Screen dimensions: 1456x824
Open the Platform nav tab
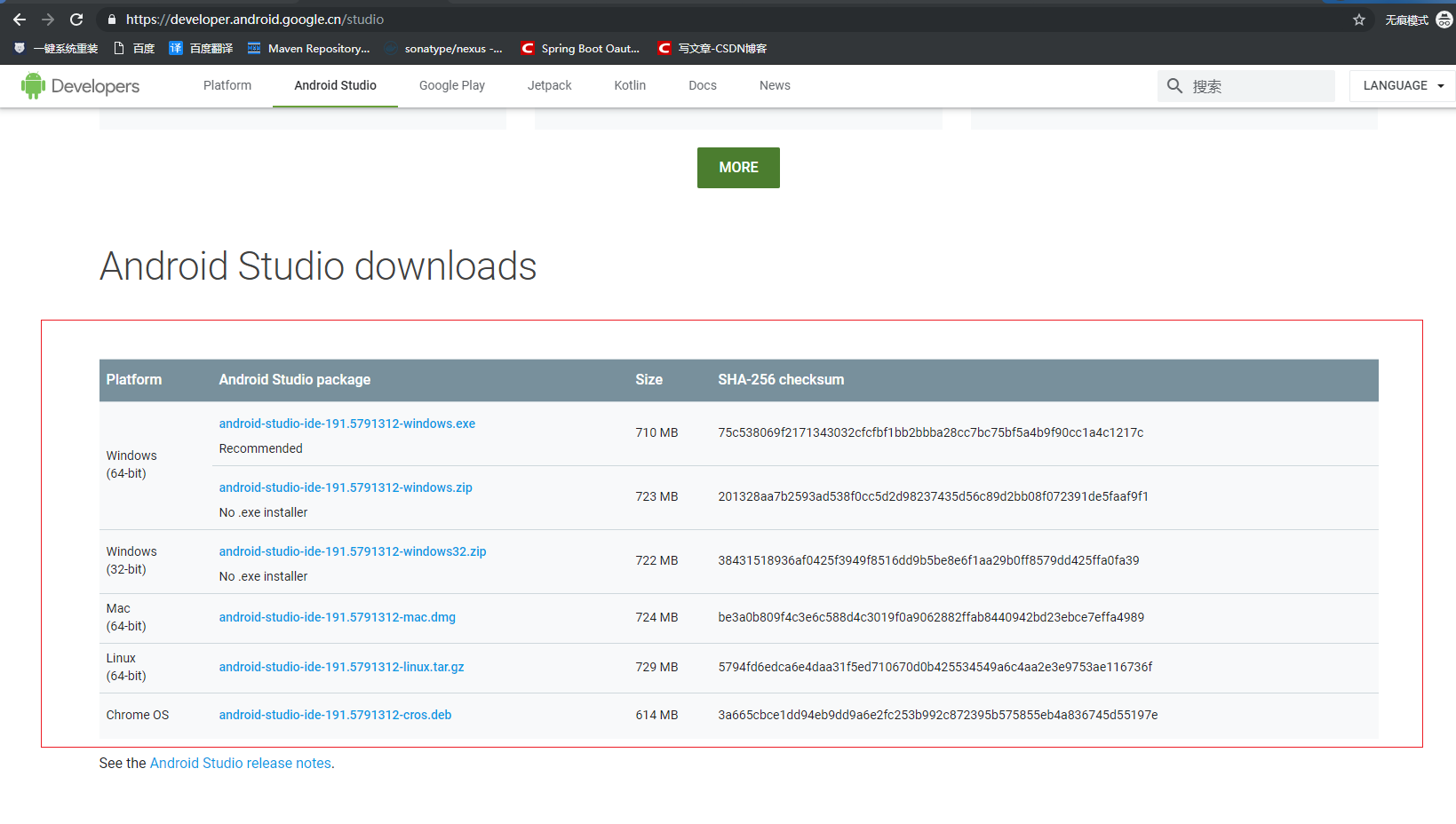point(227,85)
